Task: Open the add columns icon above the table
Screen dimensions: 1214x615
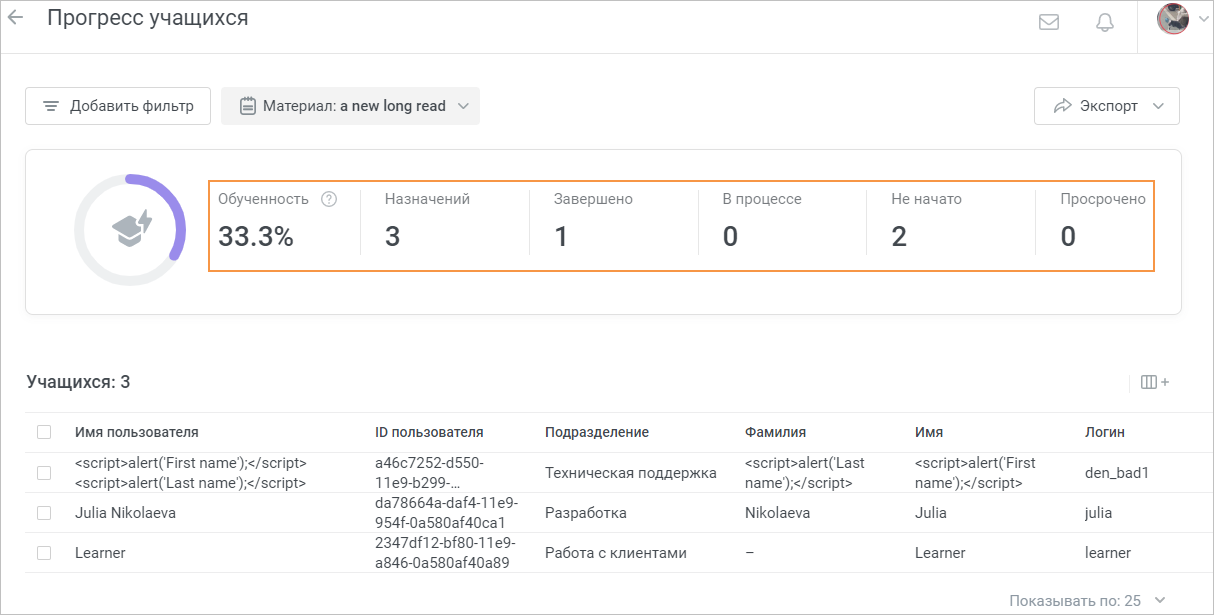Action: coord(1155,382)
